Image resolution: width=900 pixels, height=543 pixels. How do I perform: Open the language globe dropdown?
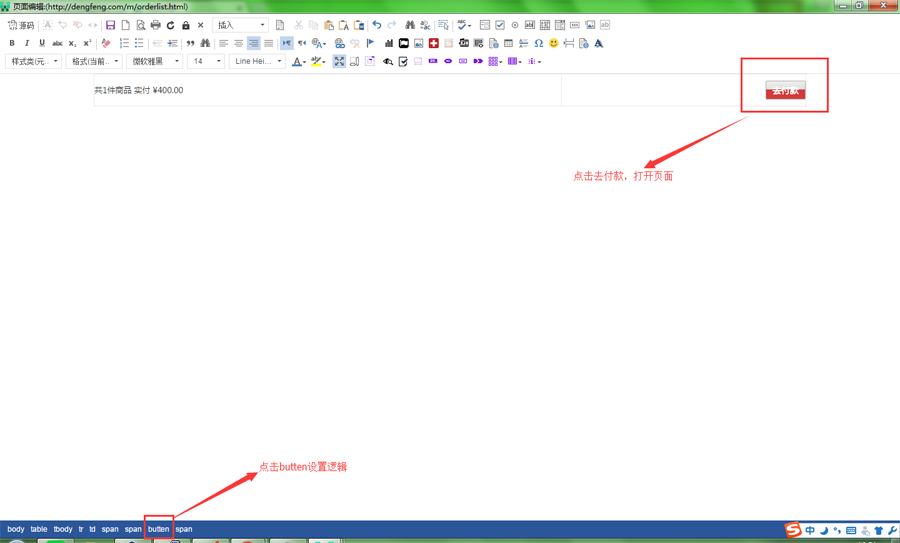[319, 43]
